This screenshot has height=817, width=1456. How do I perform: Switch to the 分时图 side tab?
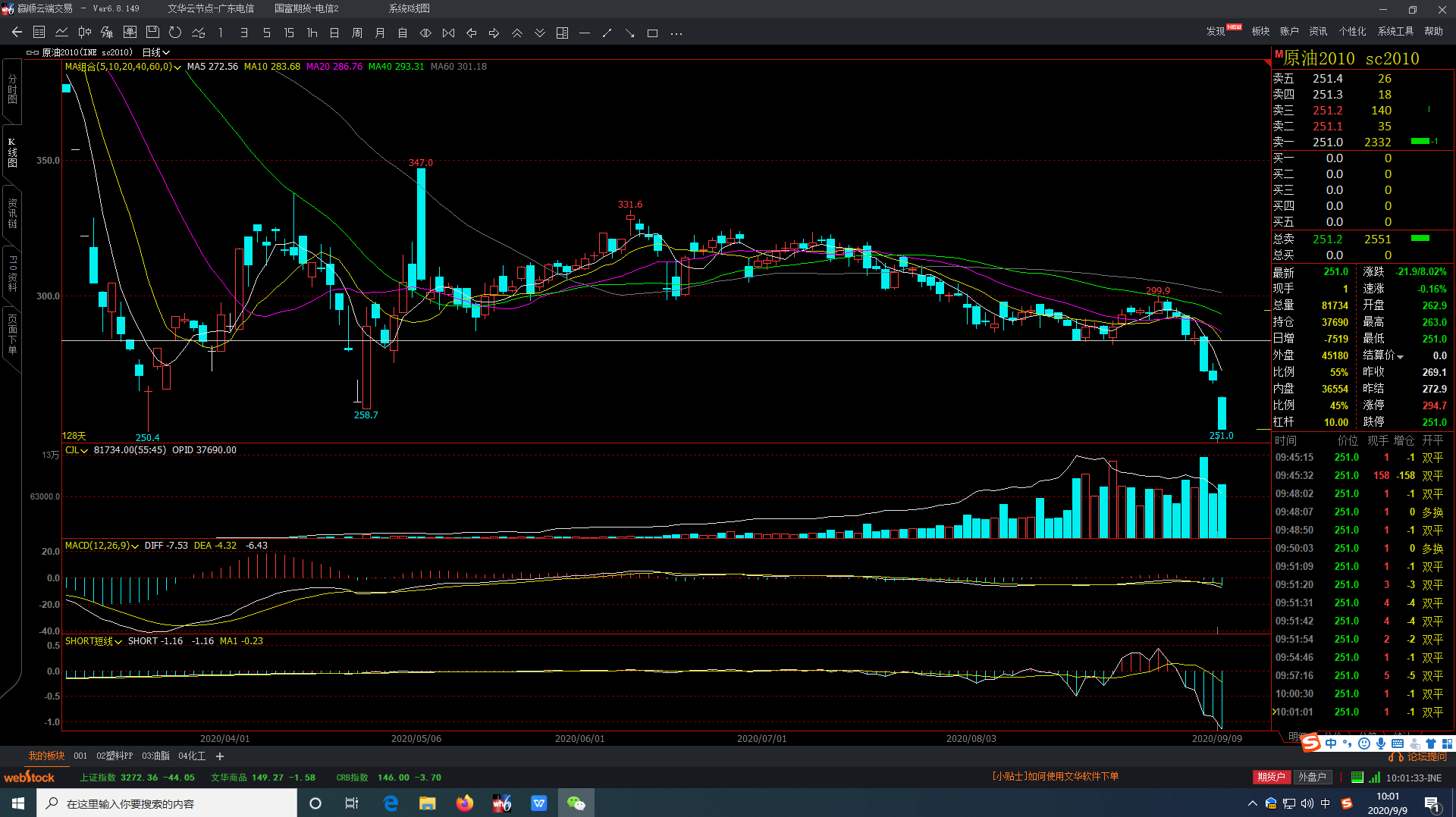(x=12, y=89)
